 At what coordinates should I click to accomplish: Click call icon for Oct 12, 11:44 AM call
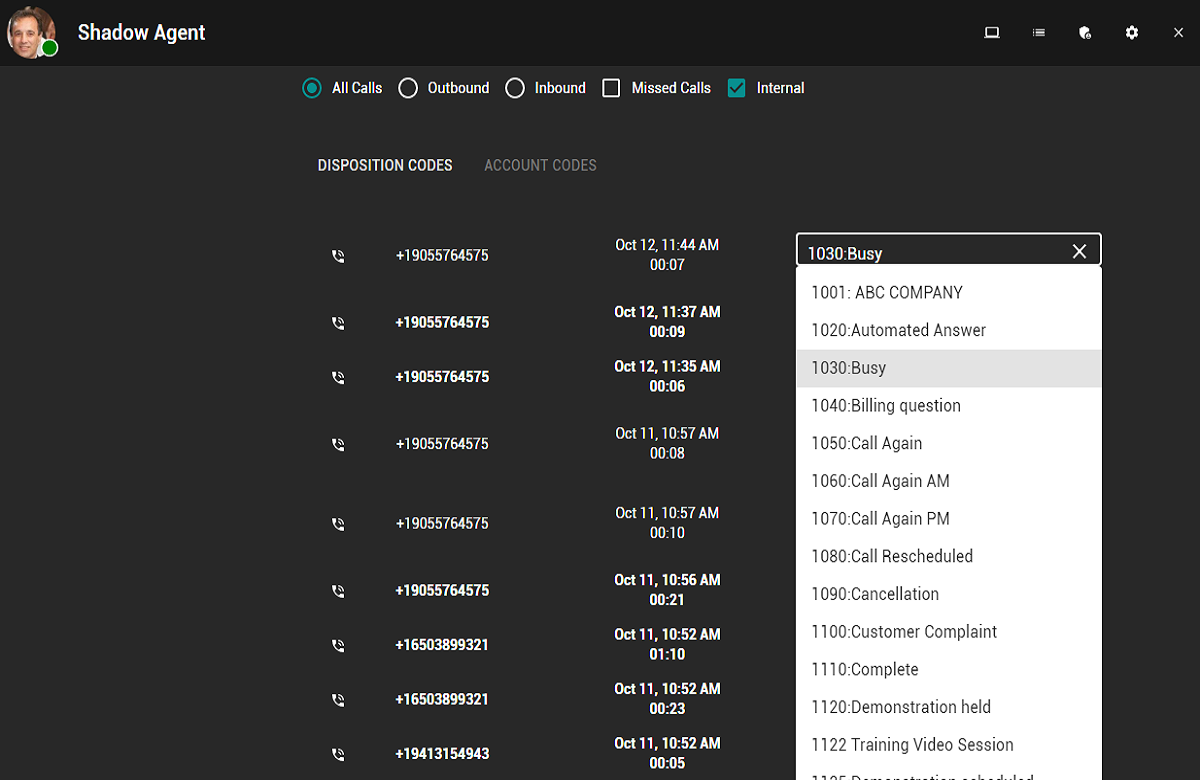click(338, 256)
